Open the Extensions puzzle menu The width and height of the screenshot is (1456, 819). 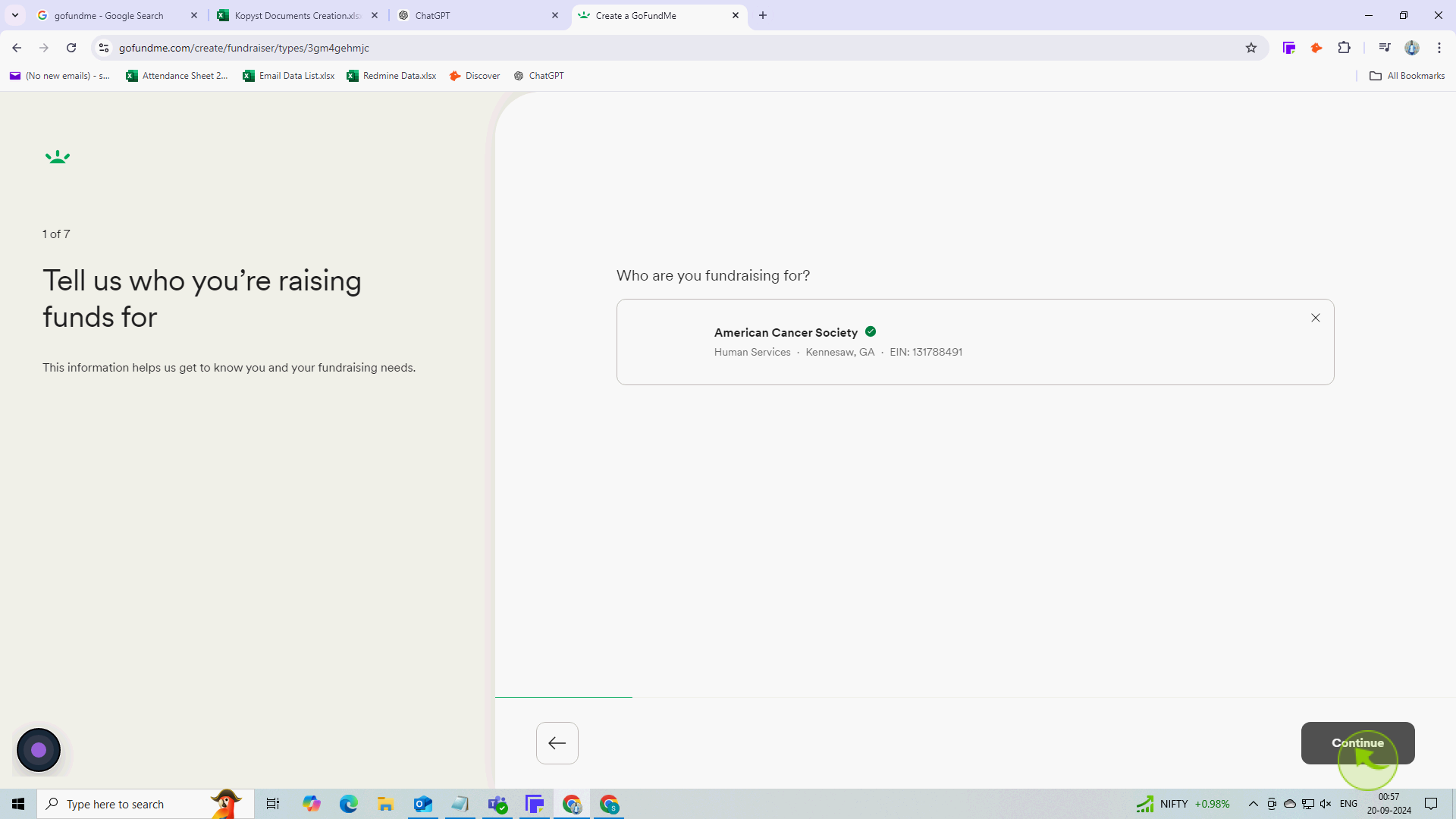1345,48
